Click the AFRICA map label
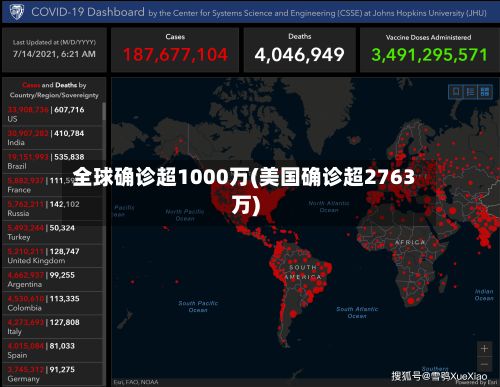The height and width of the screenshot is (387, 500). 410,242
